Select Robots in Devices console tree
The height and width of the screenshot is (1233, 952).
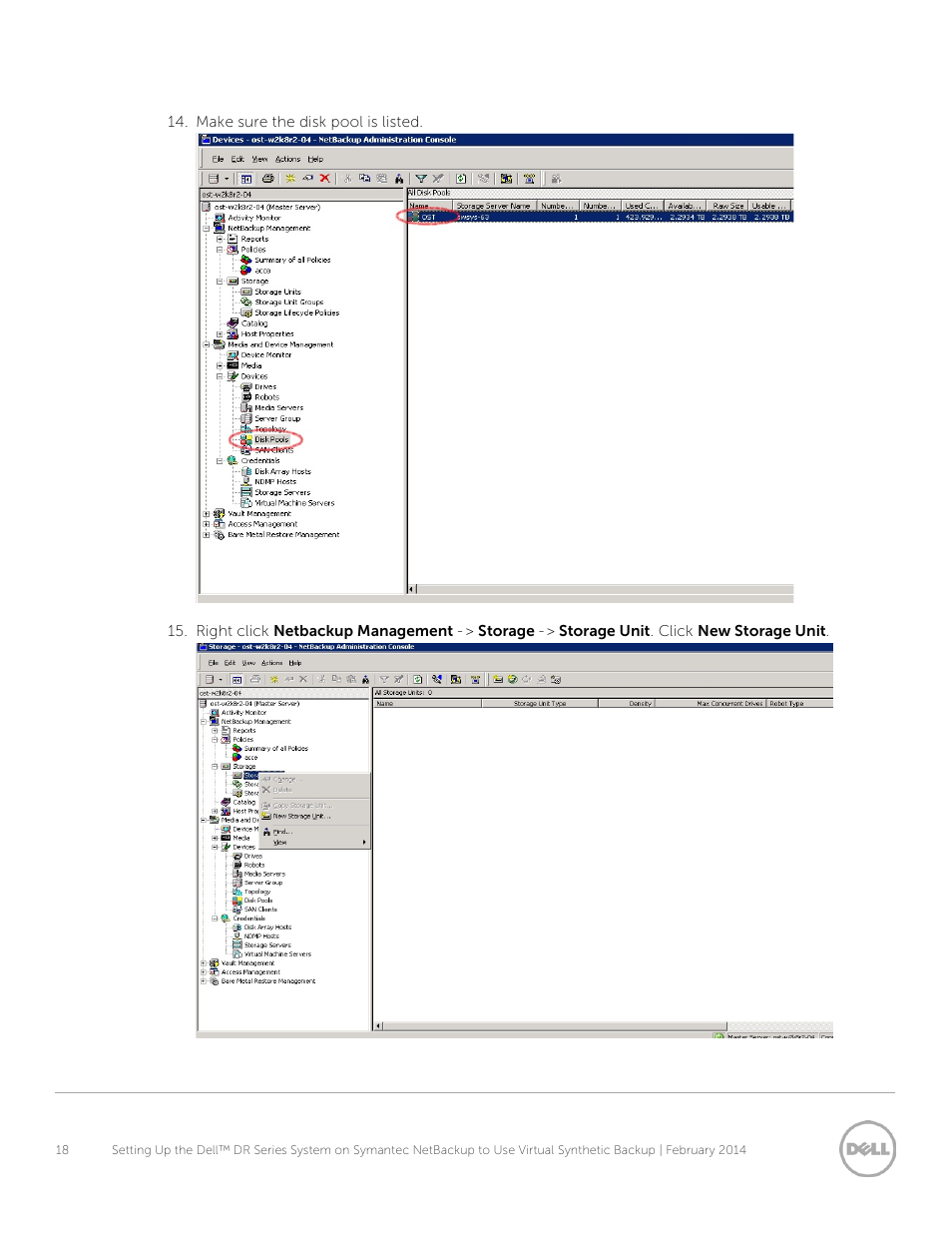tap(266, 397)
